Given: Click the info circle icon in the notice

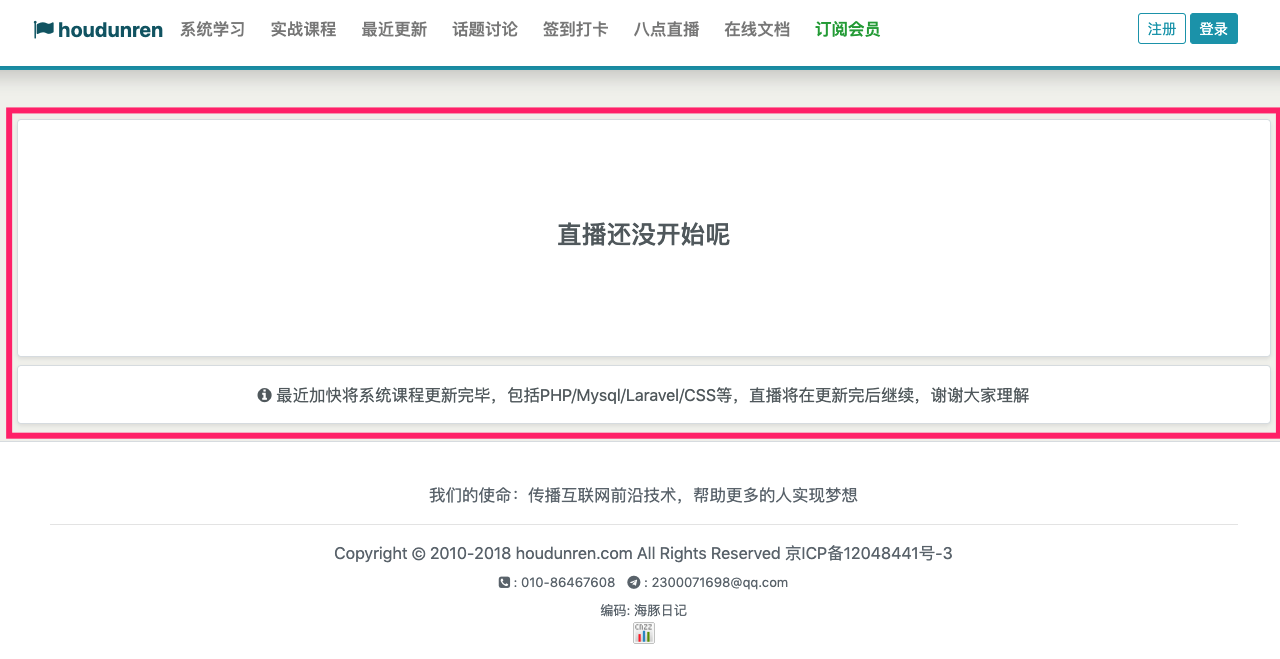Looking at the screenshot, I should 264,395.
